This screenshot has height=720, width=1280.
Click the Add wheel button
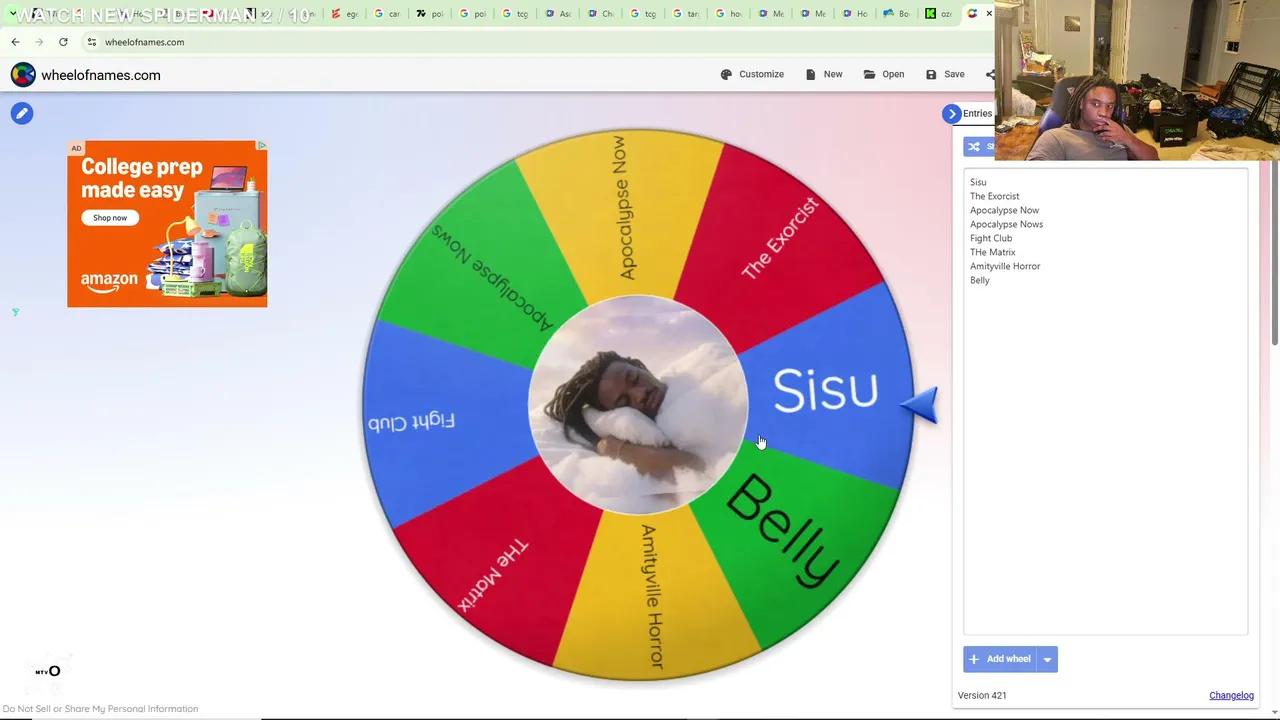coord(999,659)
